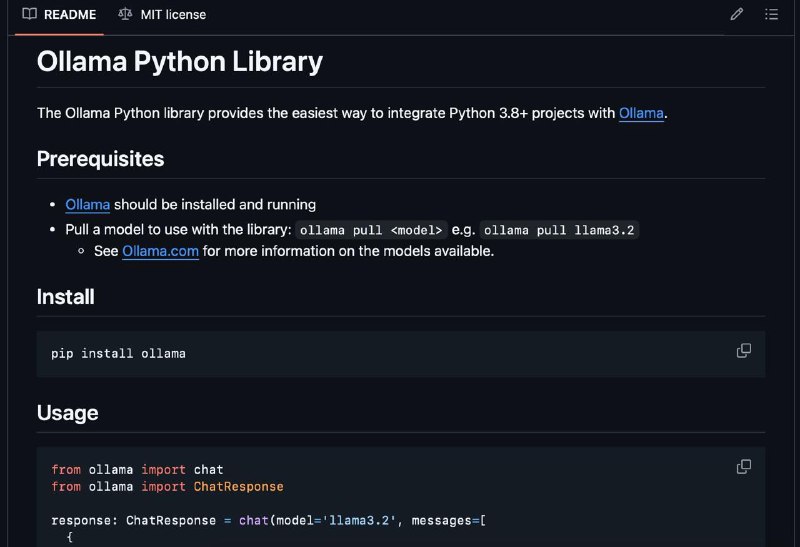Click the 'response: ChatResponse = chat(' line

(269, 520)
